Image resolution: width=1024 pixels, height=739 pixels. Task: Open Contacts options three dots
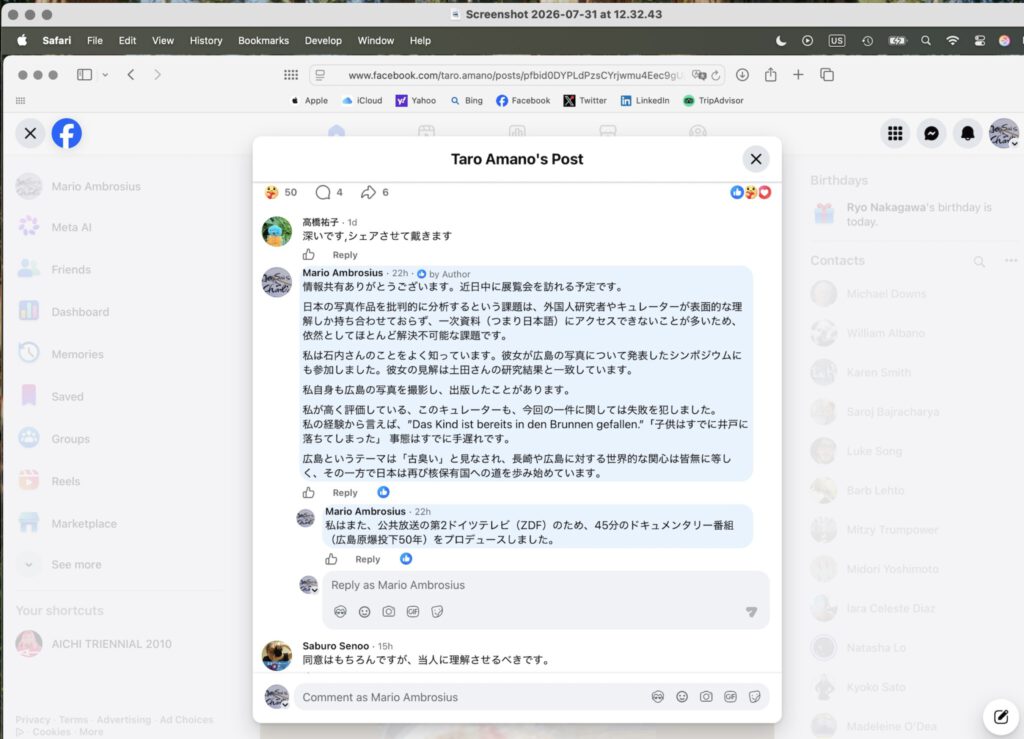[x=1010, y=260]
